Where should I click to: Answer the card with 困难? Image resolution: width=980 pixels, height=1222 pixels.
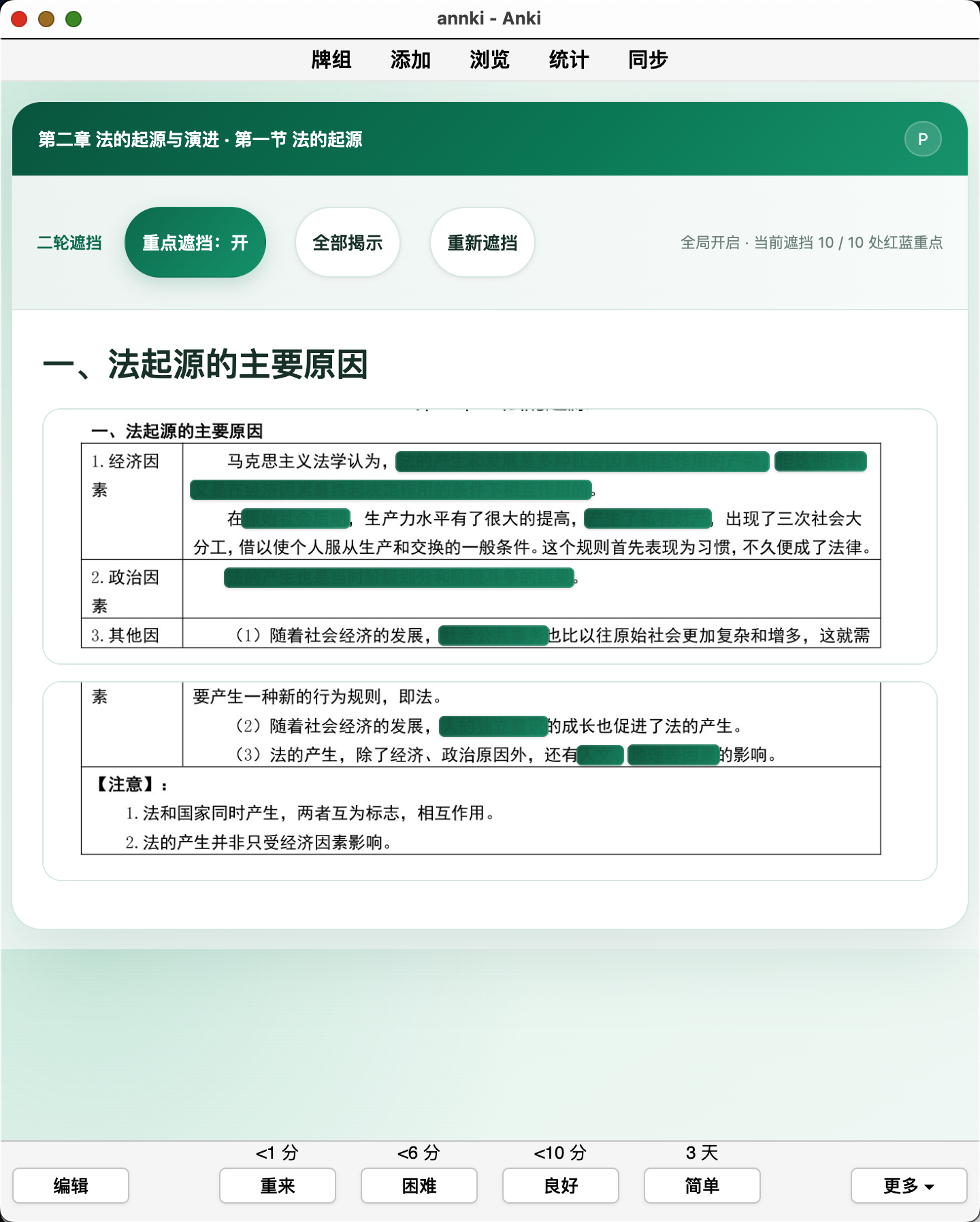coord(419,1186)
